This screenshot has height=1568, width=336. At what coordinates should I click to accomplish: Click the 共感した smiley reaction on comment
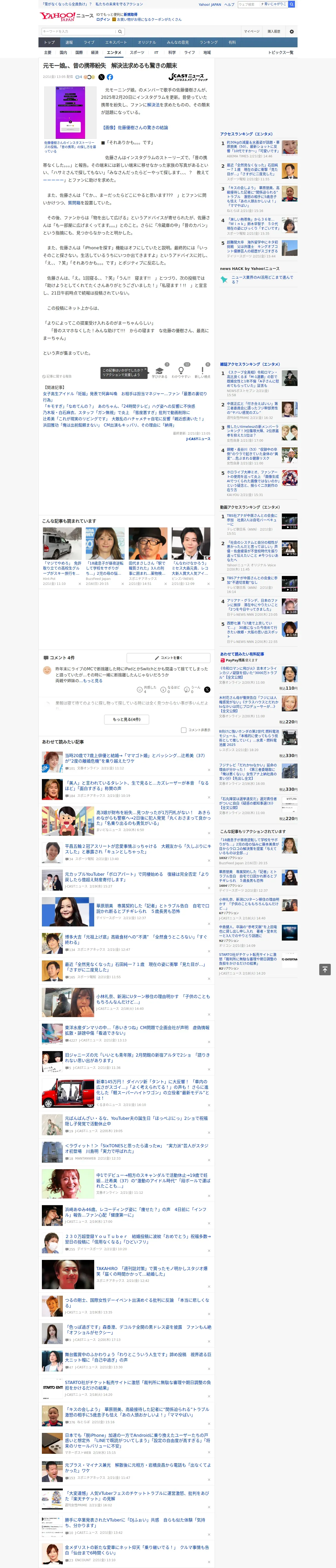[140, 690]
